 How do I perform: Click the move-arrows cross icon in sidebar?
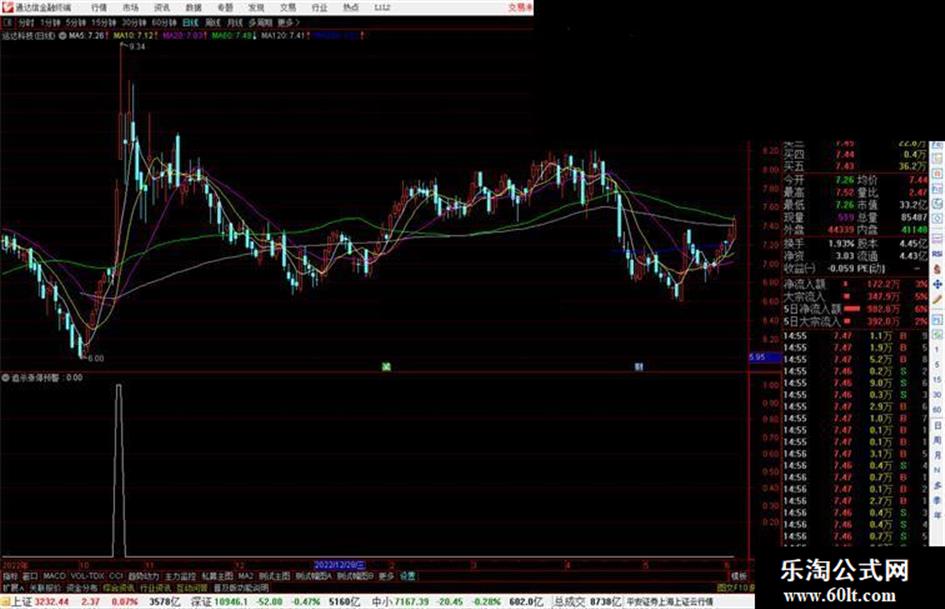937,285
